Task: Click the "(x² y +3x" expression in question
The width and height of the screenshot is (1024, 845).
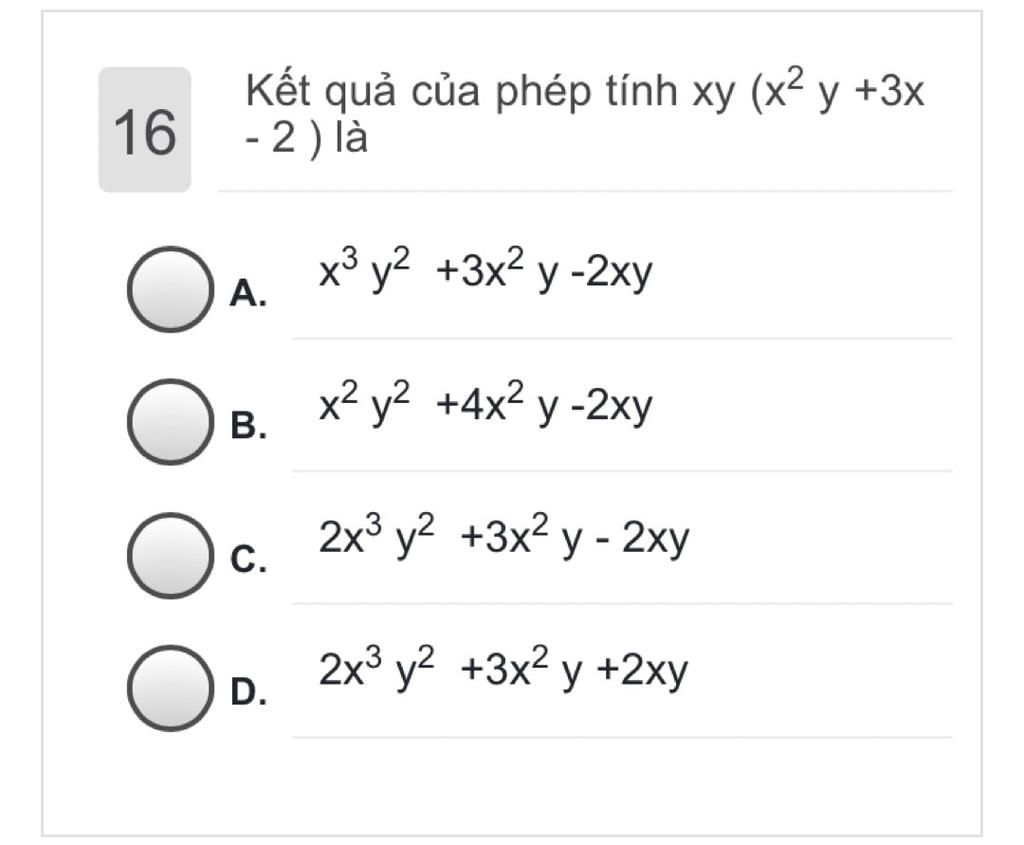Action: pos(837,90)
